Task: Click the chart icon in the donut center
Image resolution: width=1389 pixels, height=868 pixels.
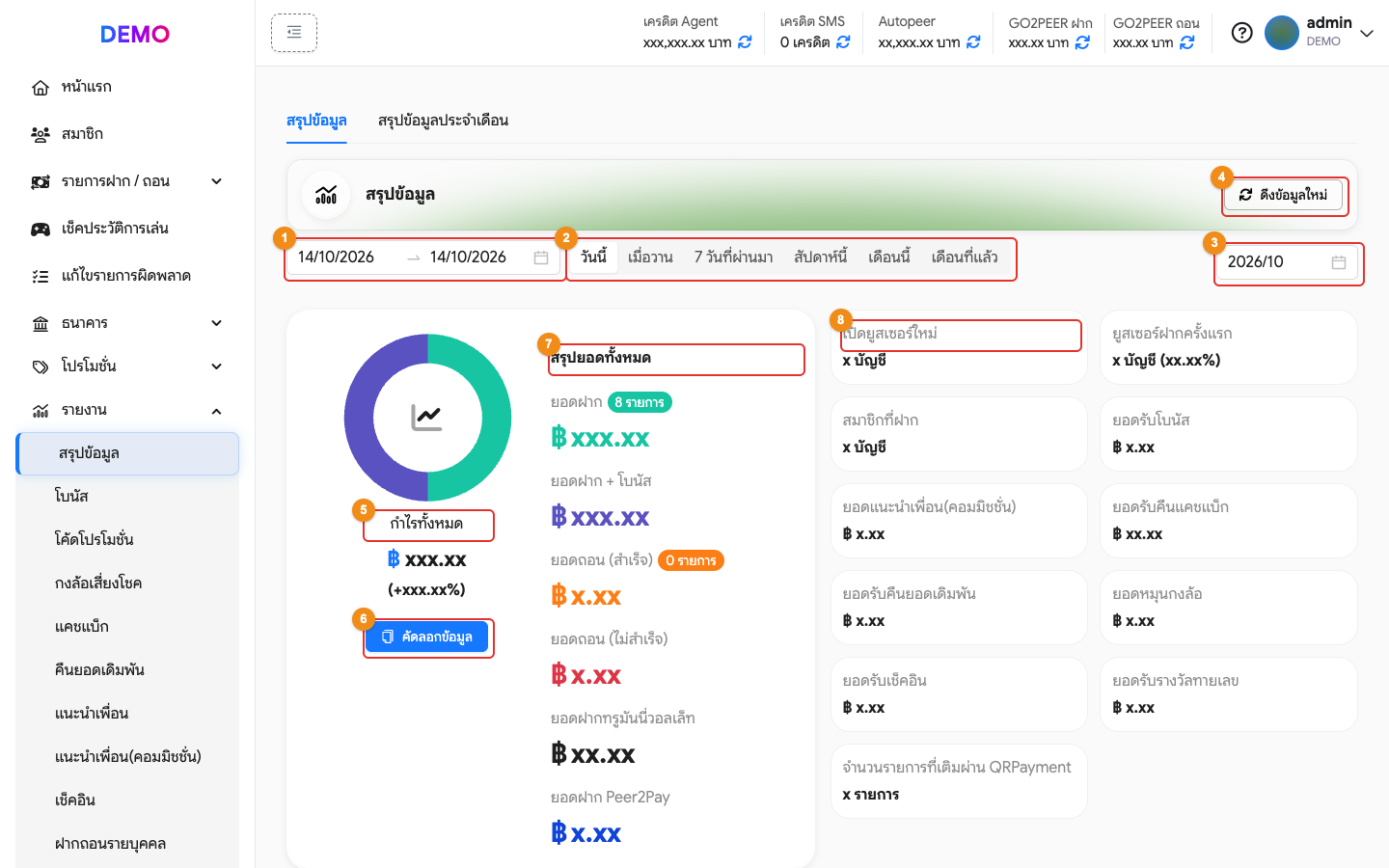Action: [x=427, y=418]
